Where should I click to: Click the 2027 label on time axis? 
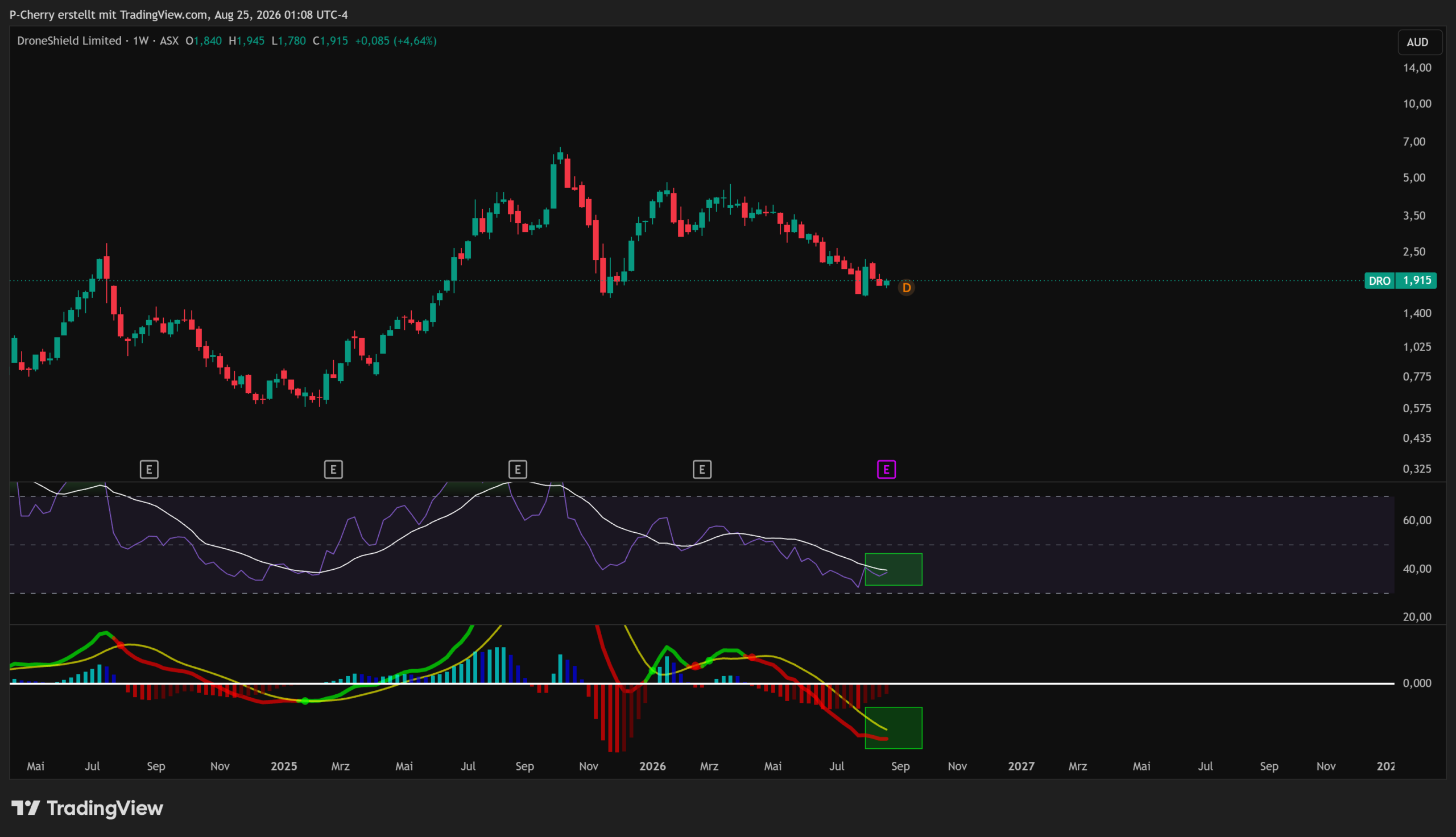(1021, 766)
